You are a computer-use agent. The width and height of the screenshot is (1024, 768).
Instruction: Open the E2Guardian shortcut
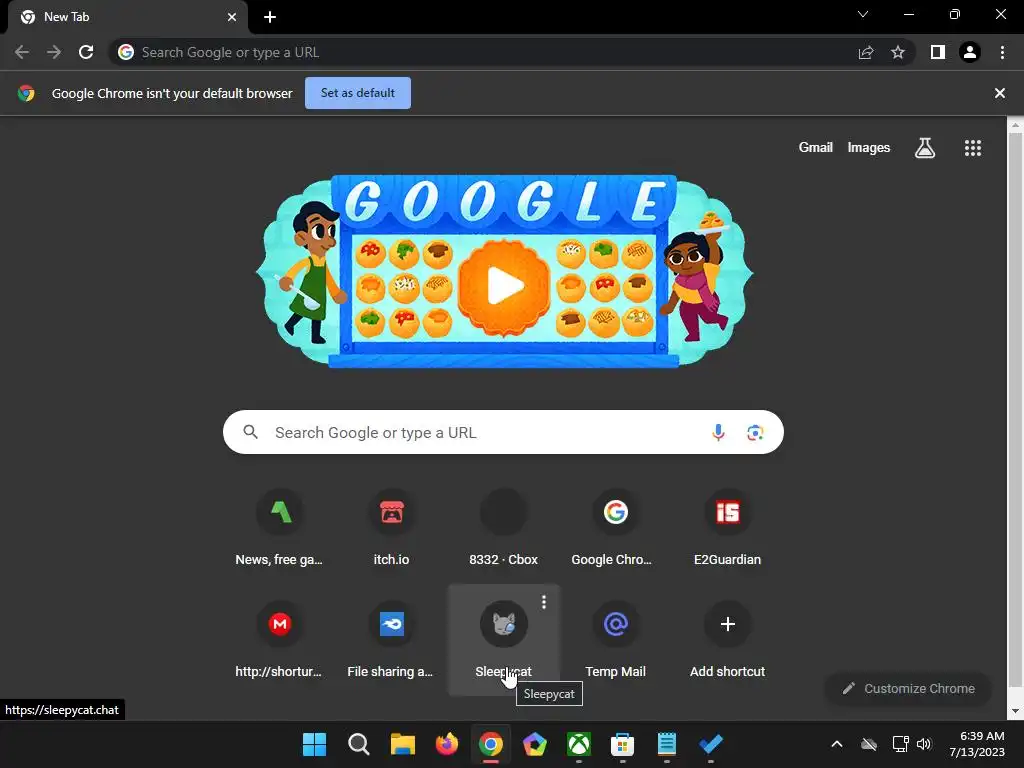728,529
